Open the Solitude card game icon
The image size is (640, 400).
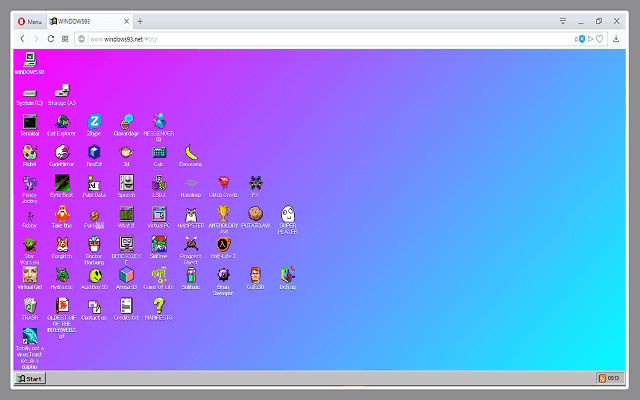point(191,274)
